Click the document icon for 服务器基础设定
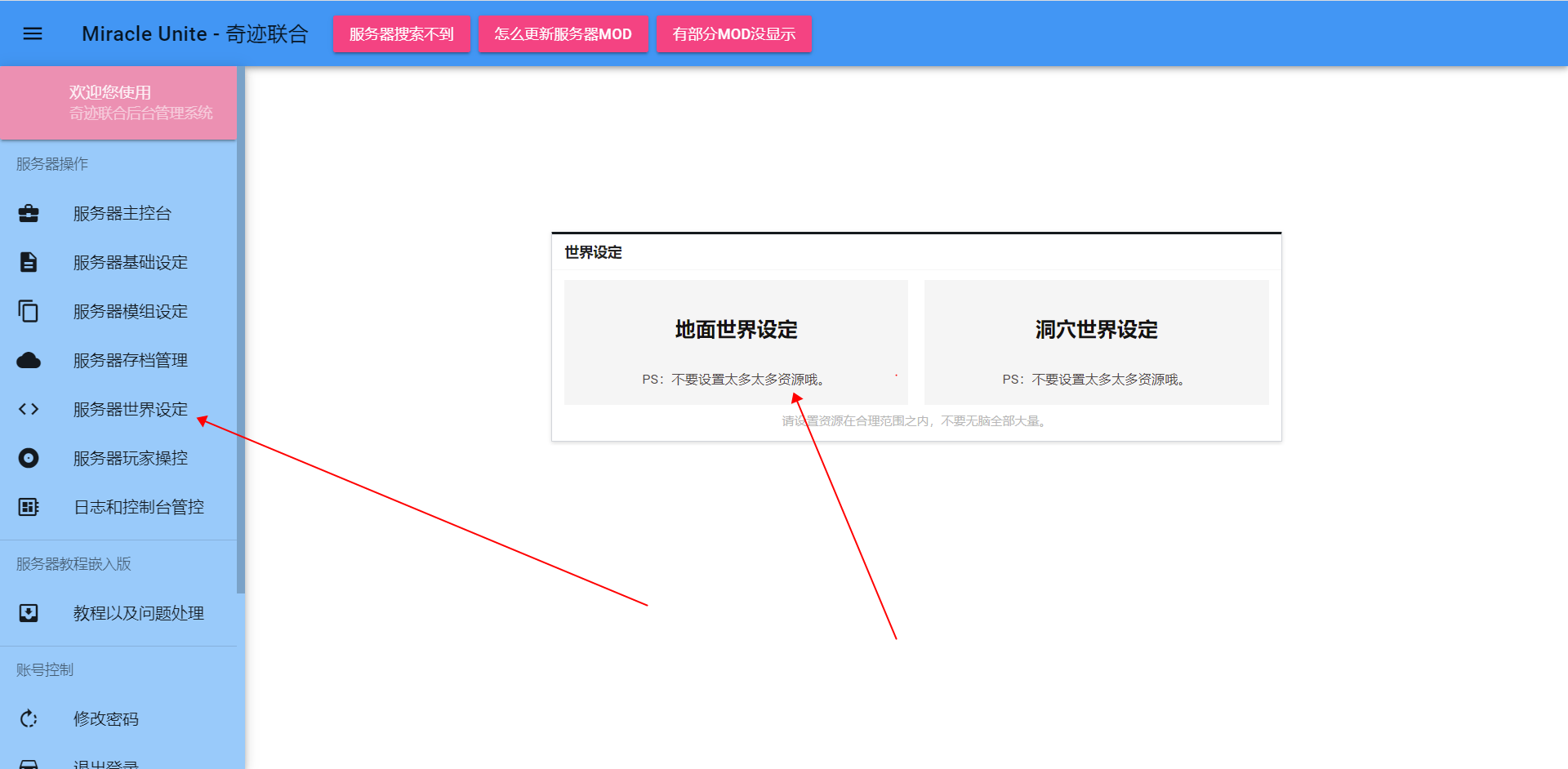 tap(29, 262)
